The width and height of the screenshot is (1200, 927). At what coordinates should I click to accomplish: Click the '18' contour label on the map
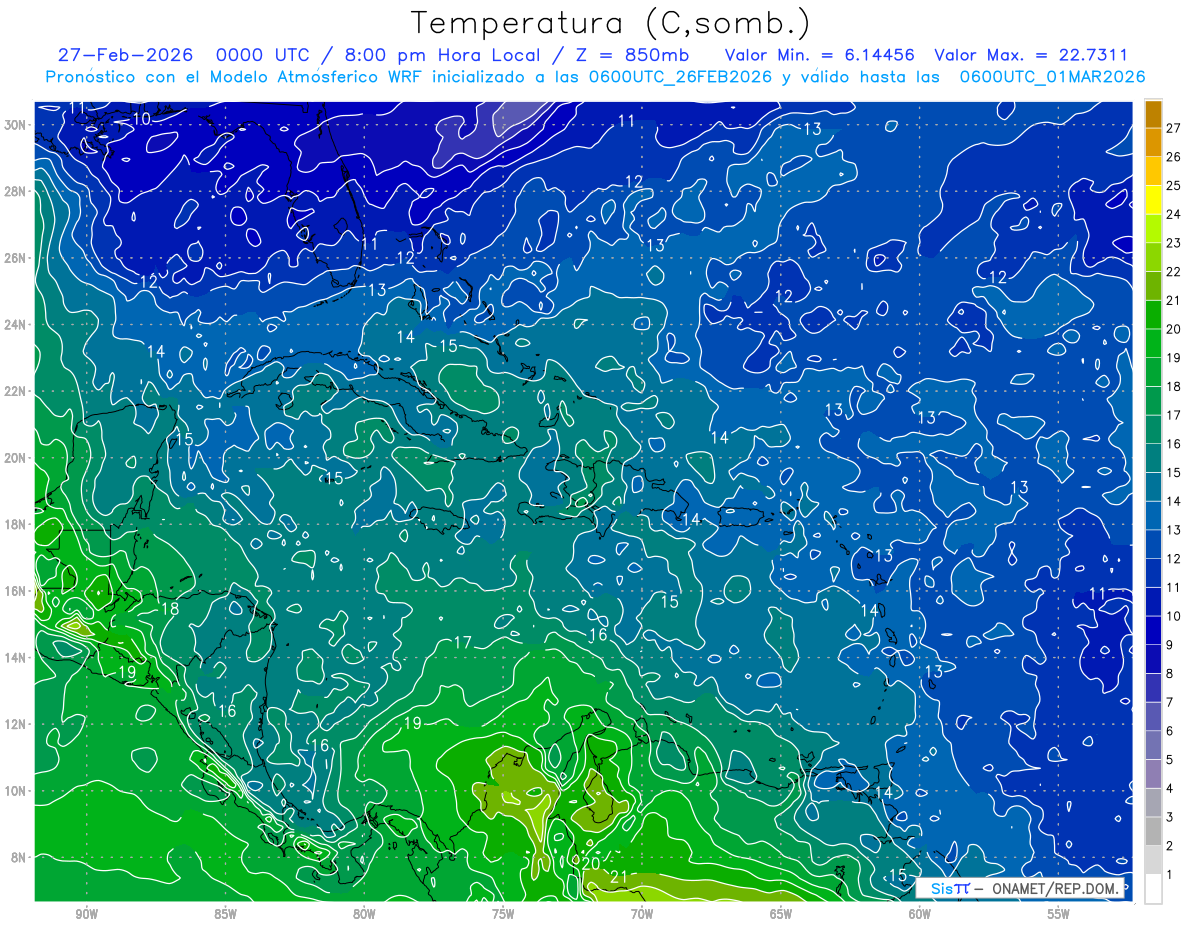(170, 608)
